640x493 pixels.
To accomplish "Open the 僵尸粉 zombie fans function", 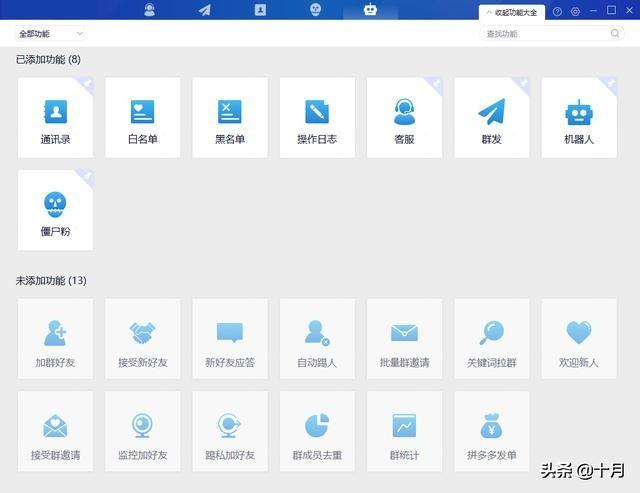I will coord(56,210).
